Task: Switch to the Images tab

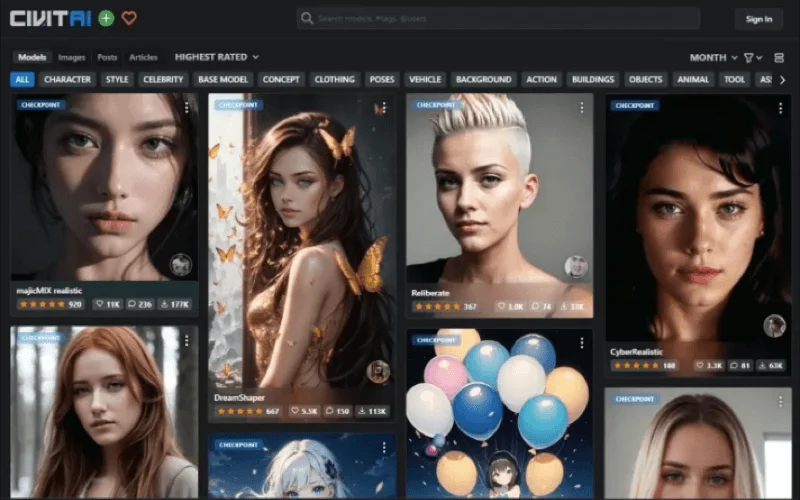Action: [71, 58]
